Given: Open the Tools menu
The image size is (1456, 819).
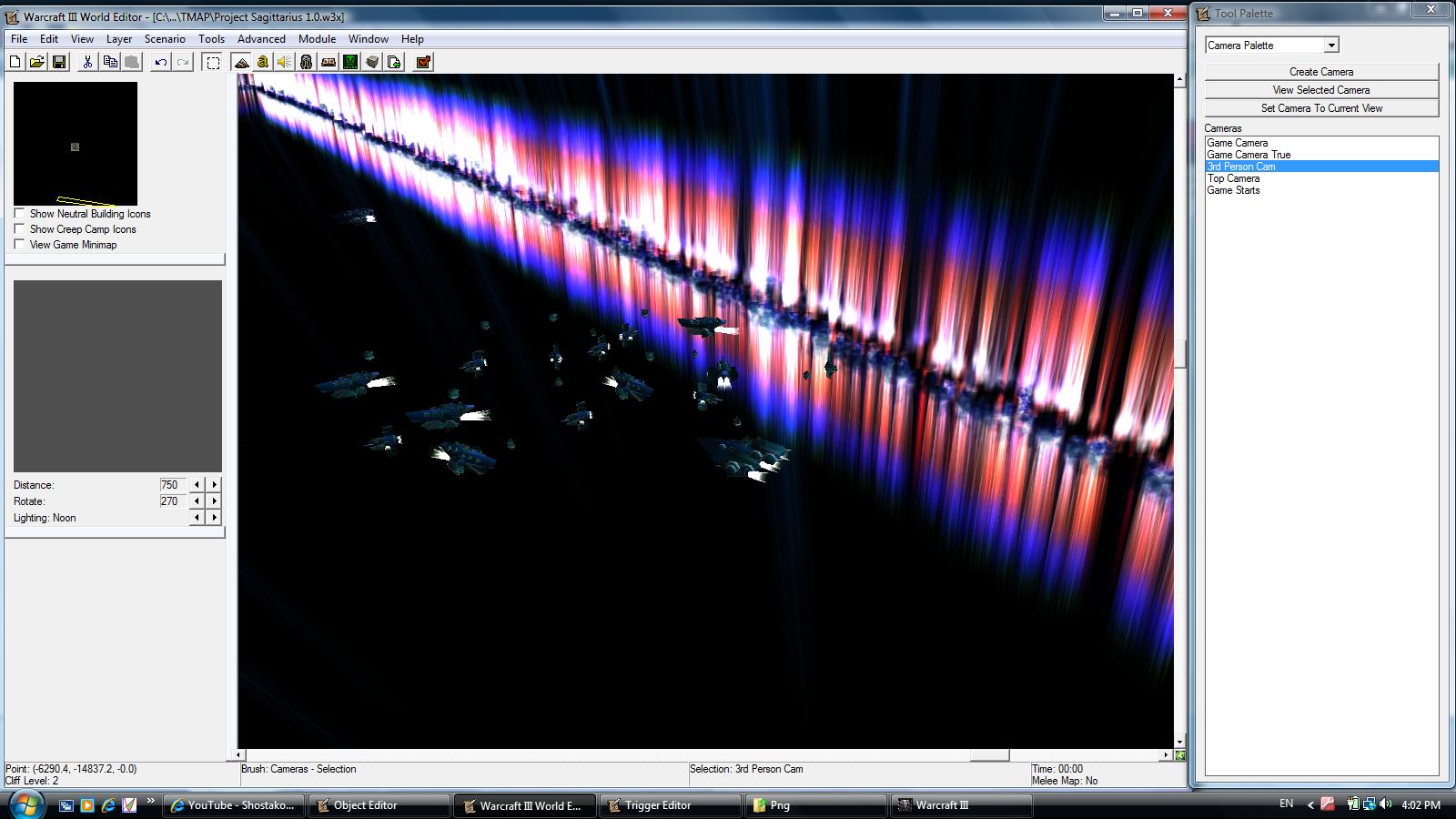Looking at the screenshot, I should [211, 39].
